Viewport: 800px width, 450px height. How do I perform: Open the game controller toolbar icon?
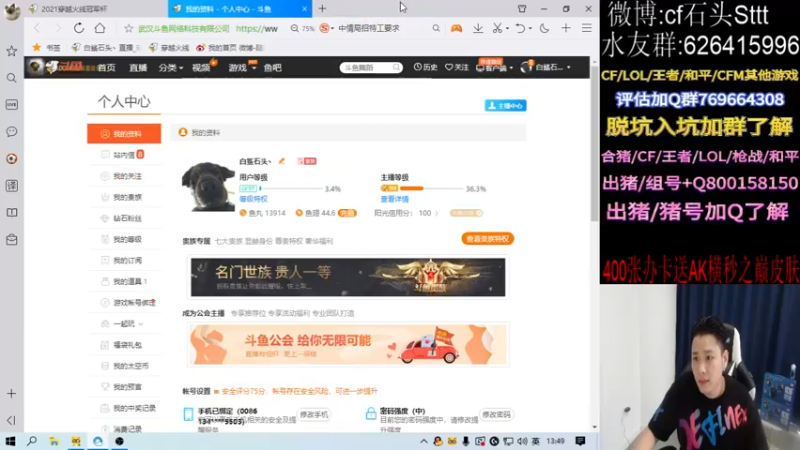pos(456,29)
